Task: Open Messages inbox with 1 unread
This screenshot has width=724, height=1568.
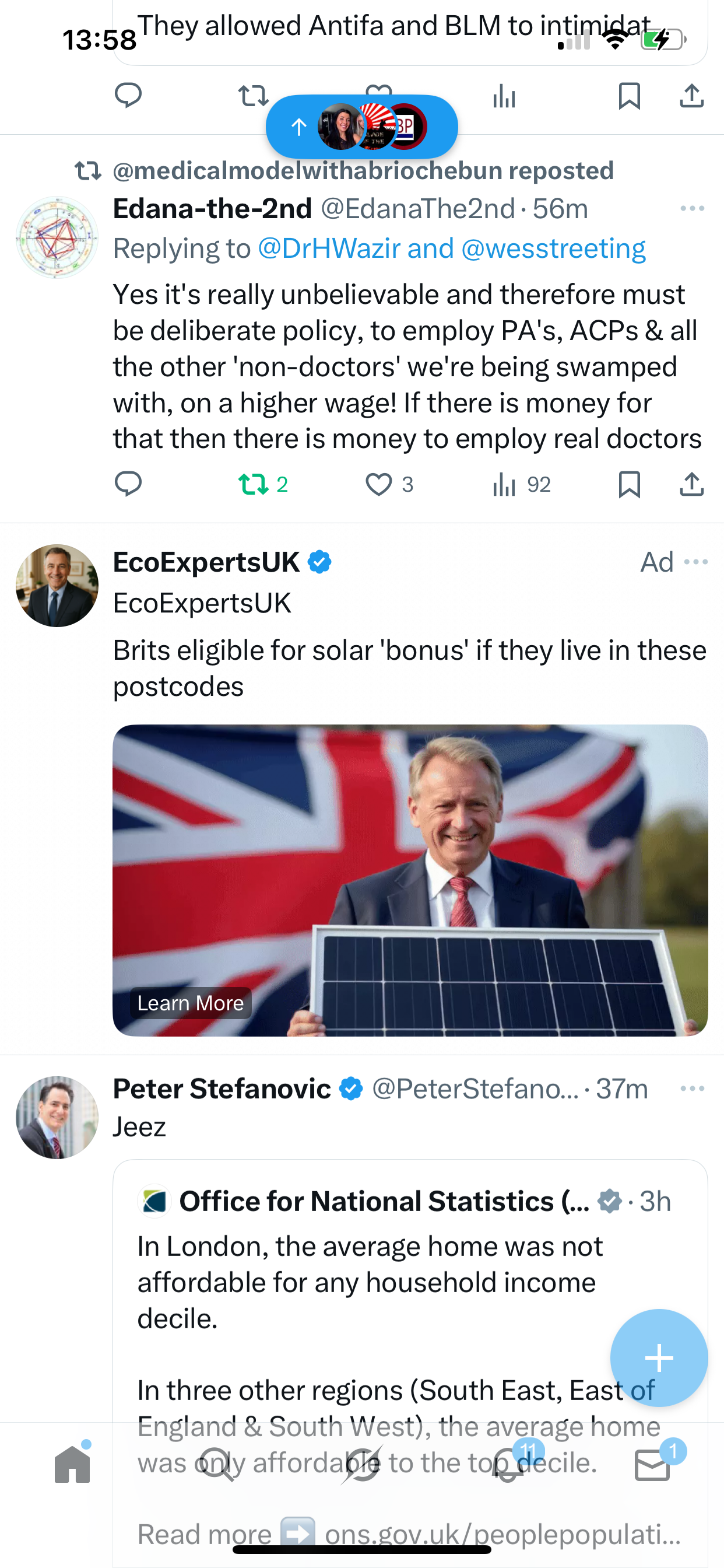Action: tap(652, 1465)
